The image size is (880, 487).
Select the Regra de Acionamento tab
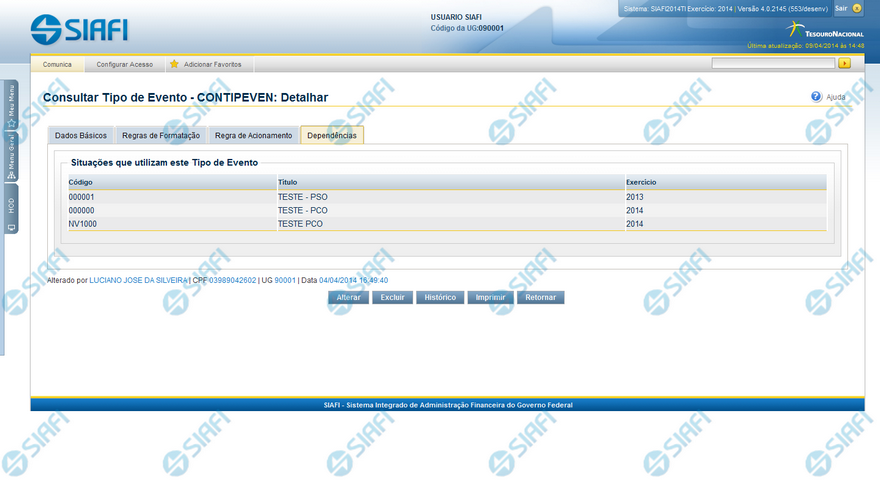(253, 135)
